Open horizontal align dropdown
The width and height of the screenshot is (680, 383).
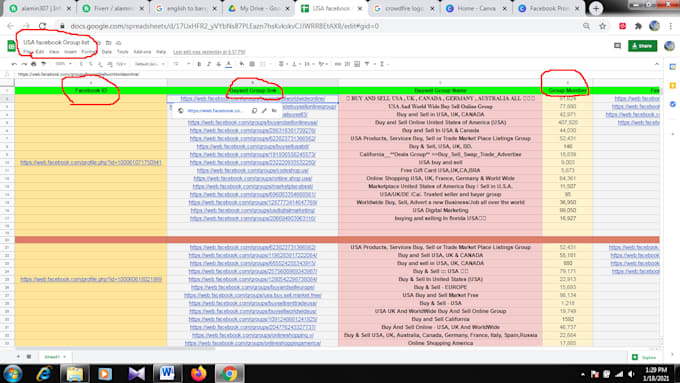pos(283,64)
